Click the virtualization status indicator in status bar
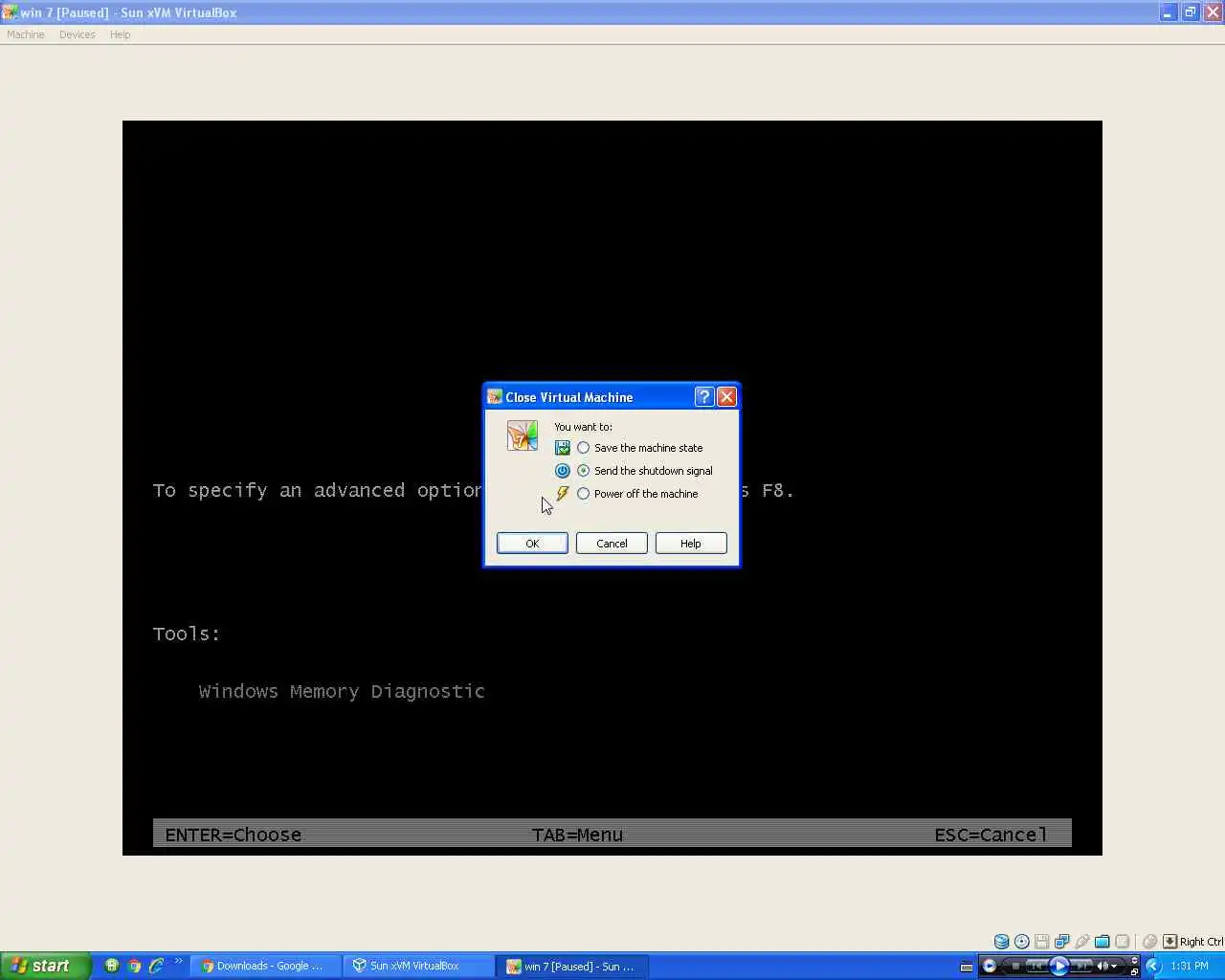Image resolution: width=1225 pixels, height=980 pixels. pyautogui.click(x=1123, y=942)
